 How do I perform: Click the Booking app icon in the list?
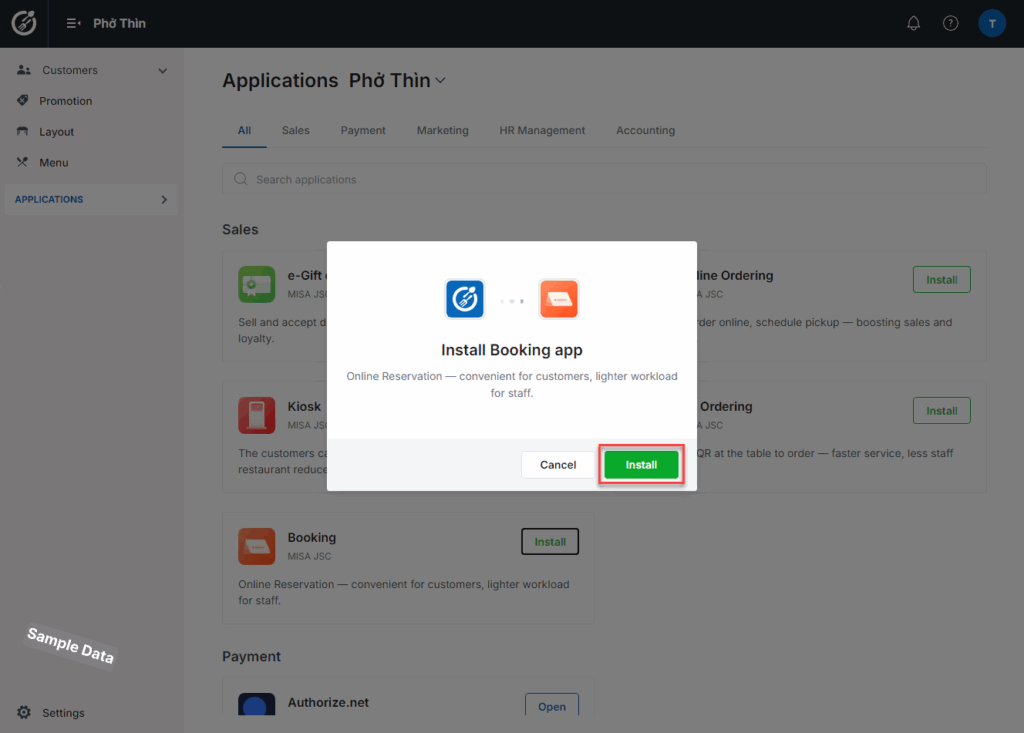click(256, 546)
